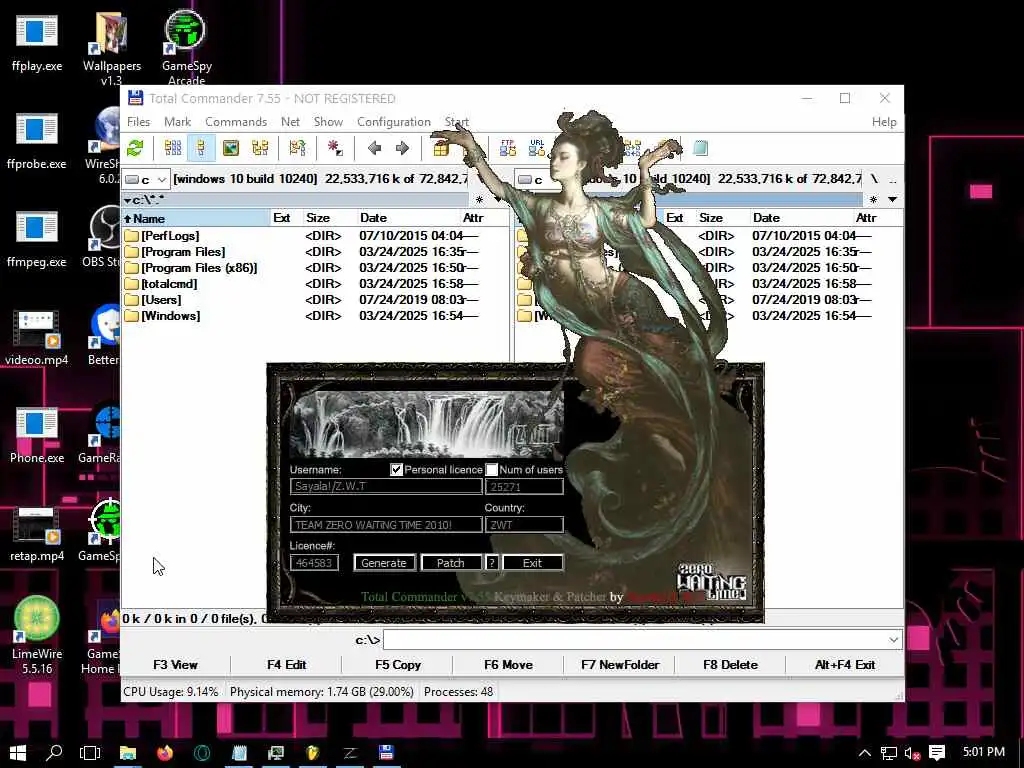Open the directory Tree view icon
The width and height of the screenshot is (1024, 768).
click(x=260, y=148)
